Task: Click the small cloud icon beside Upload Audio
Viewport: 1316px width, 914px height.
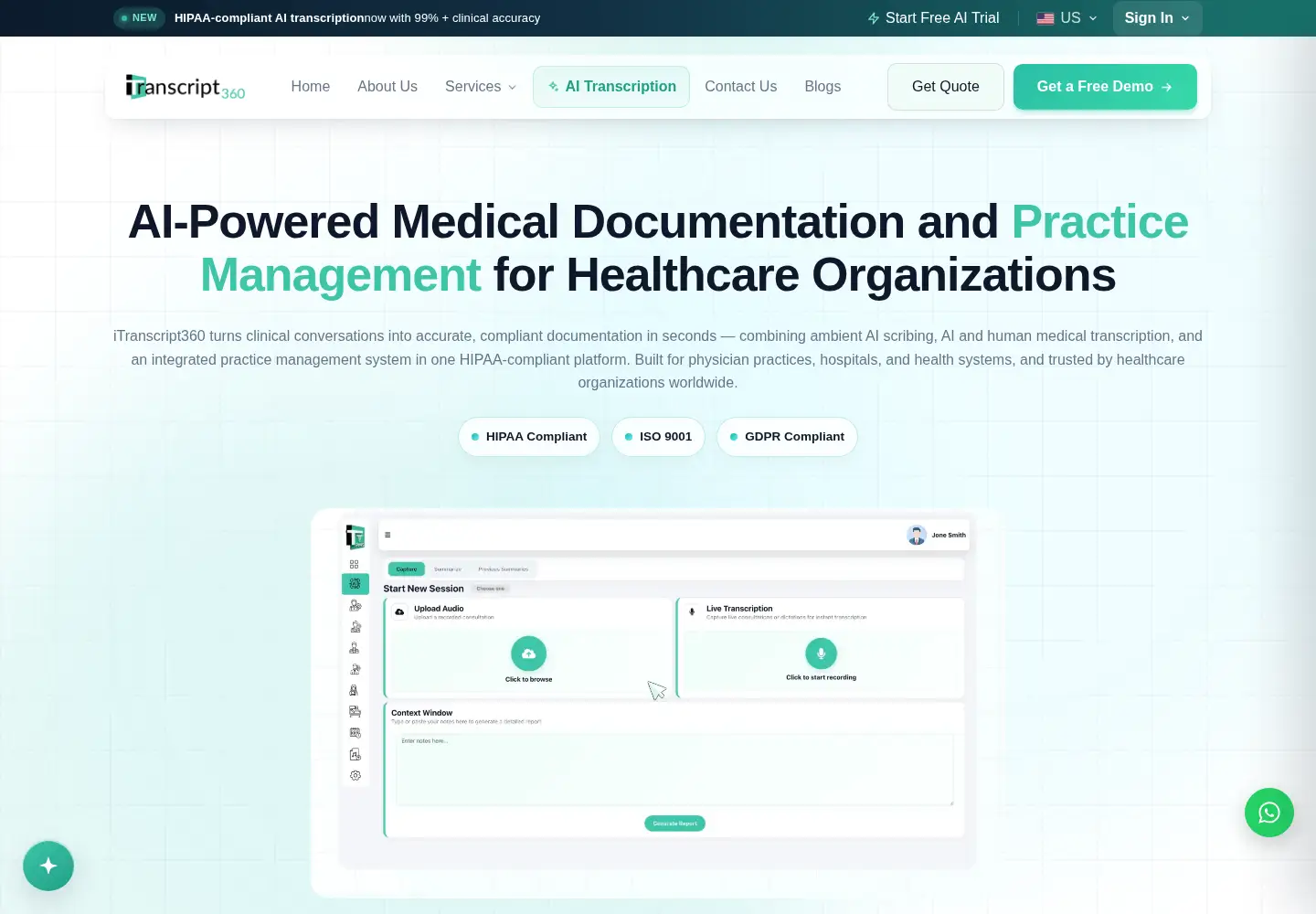Action: pyautogui.click(x=399, y=611)
